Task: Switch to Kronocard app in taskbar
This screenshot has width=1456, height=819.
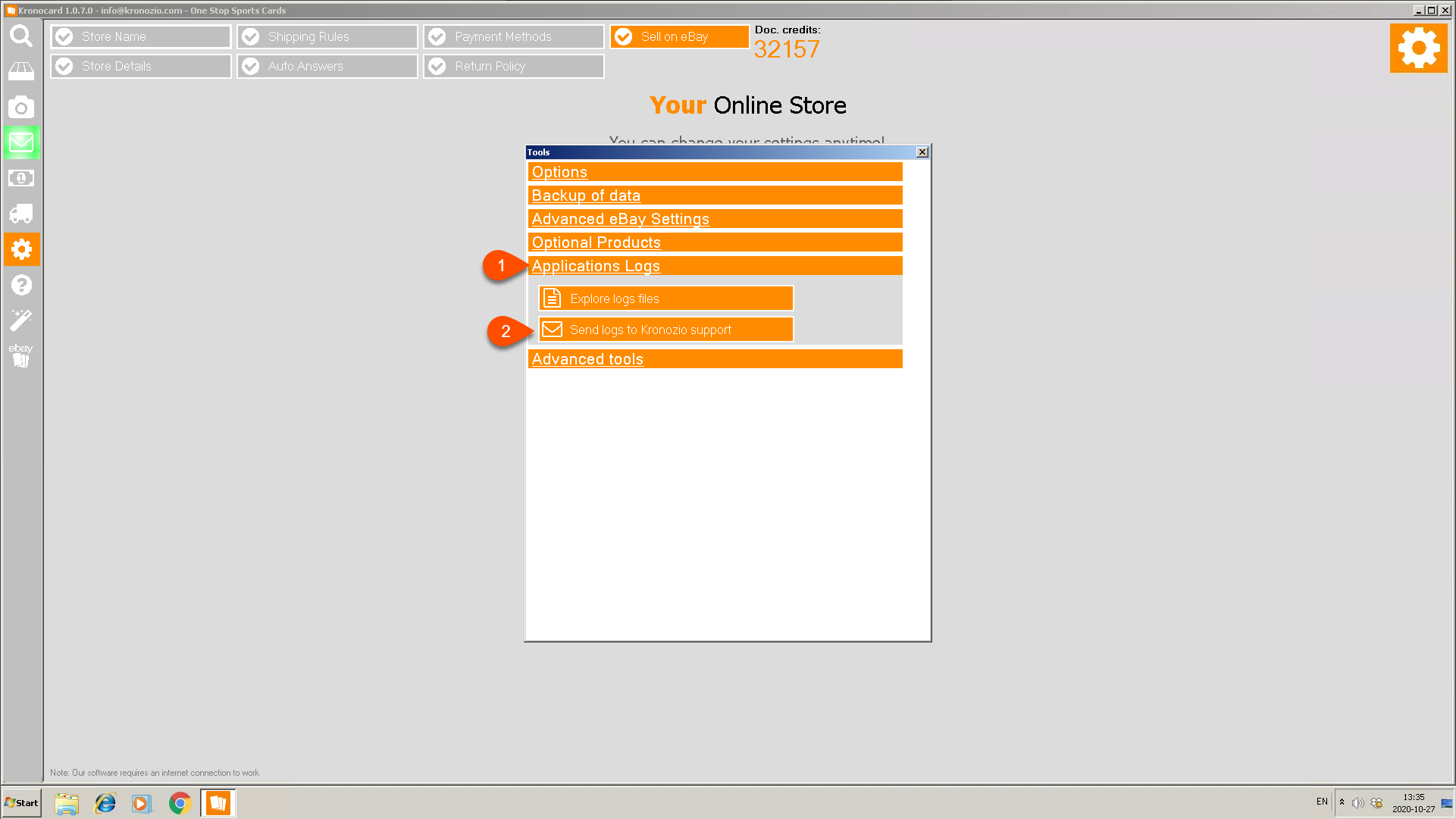Action: (x=218, y=803)
